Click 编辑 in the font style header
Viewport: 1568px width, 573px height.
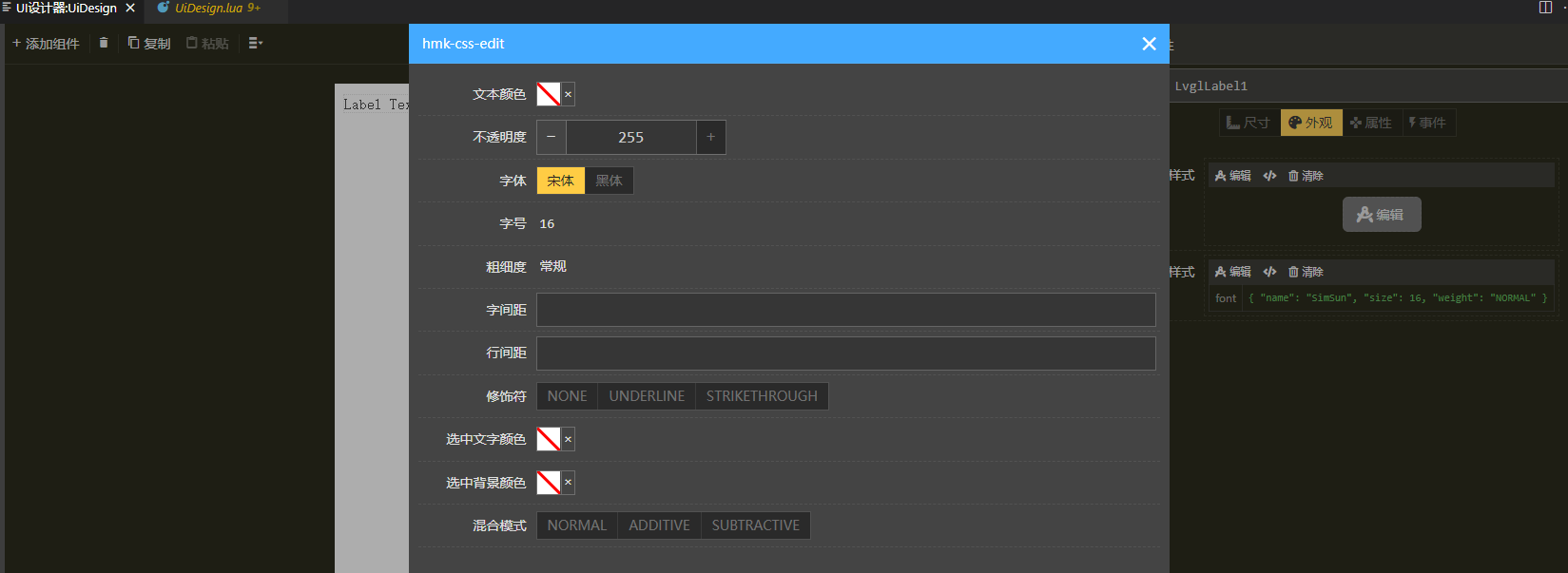coord(1233,272)
